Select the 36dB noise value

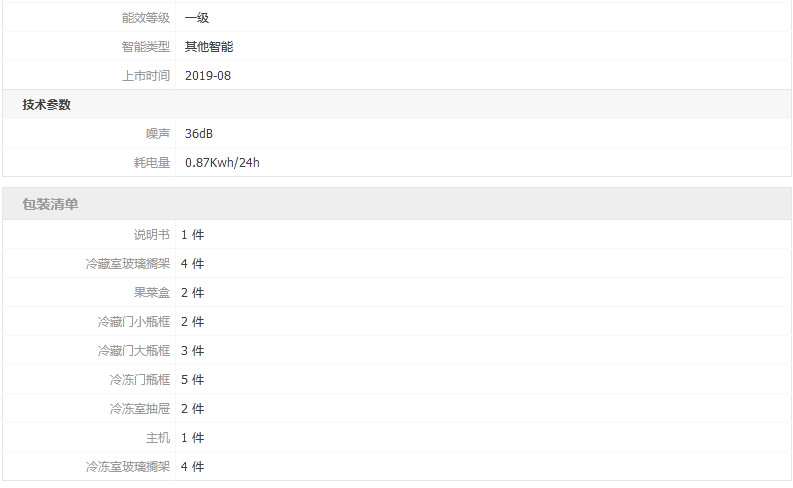[199, 134]
